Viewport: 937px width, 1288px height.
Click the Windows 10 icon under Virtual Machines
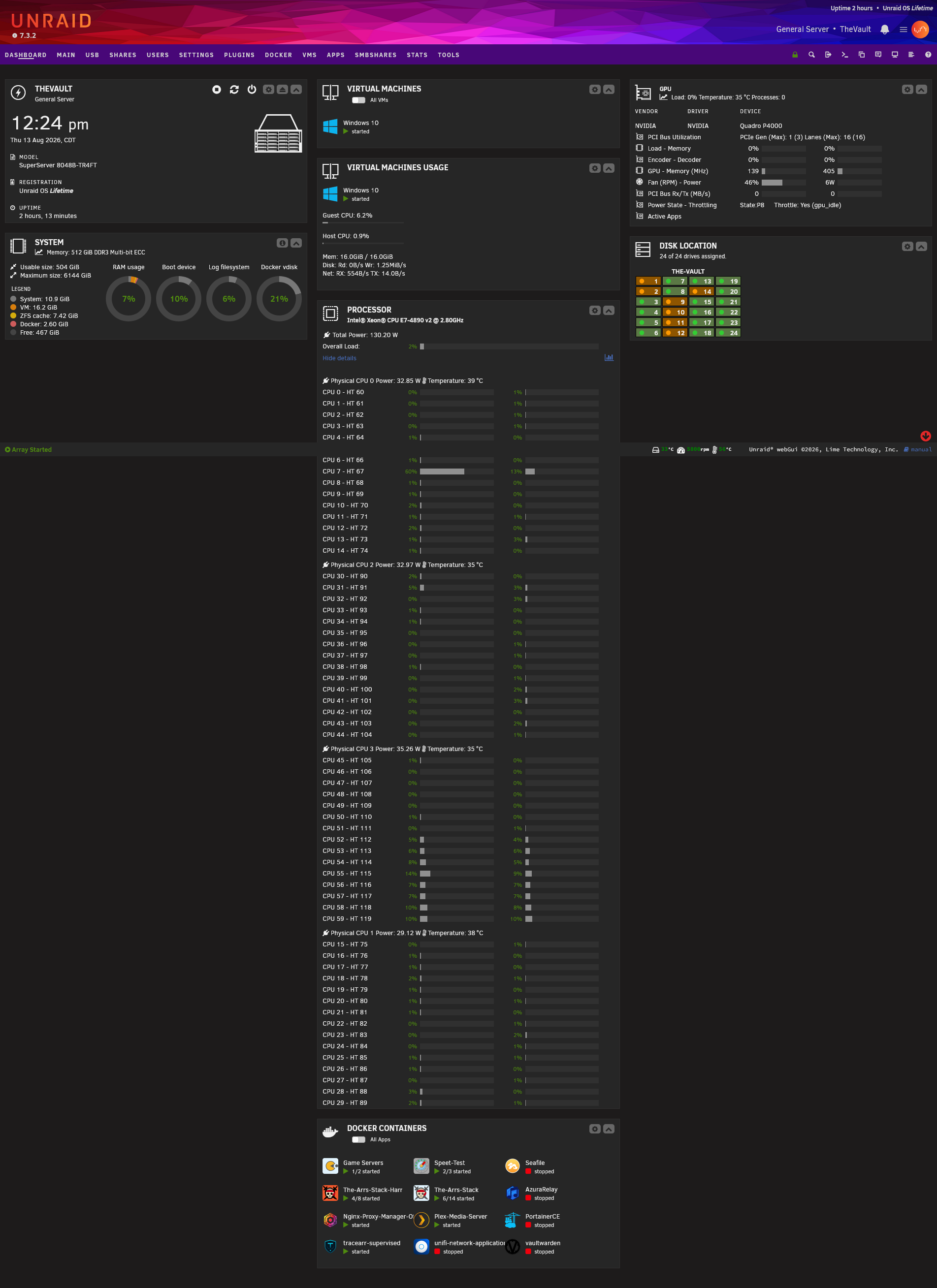click(x=330, y=126)
